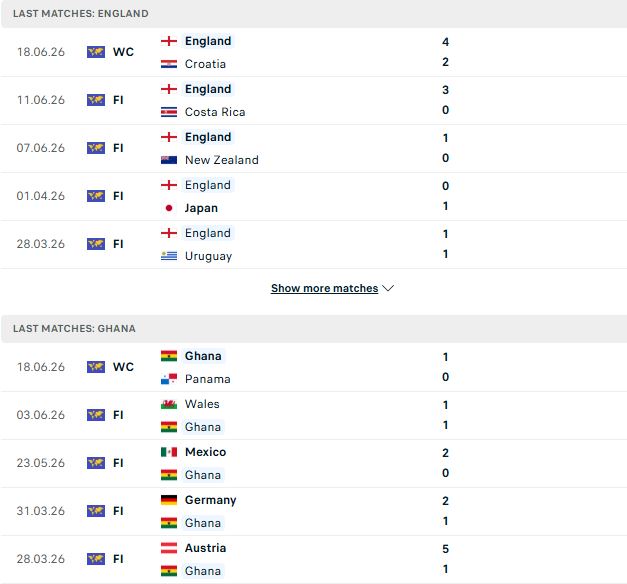Click the Panama flag icon
The image size is (627, 584).
(x=169, y=379)
